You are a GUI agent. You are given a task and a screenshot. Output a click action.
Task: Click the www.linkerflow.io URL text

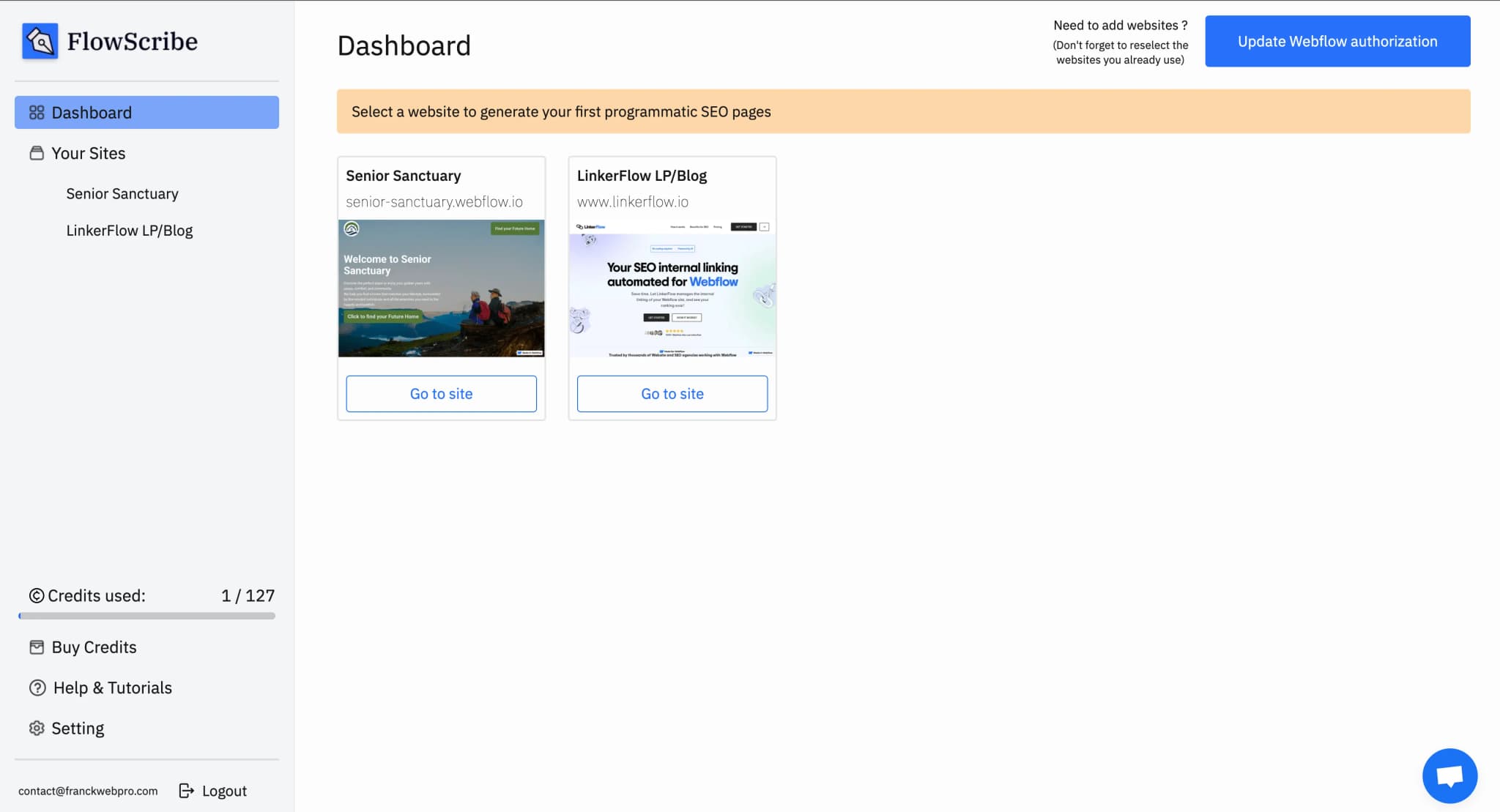(633, 201)
